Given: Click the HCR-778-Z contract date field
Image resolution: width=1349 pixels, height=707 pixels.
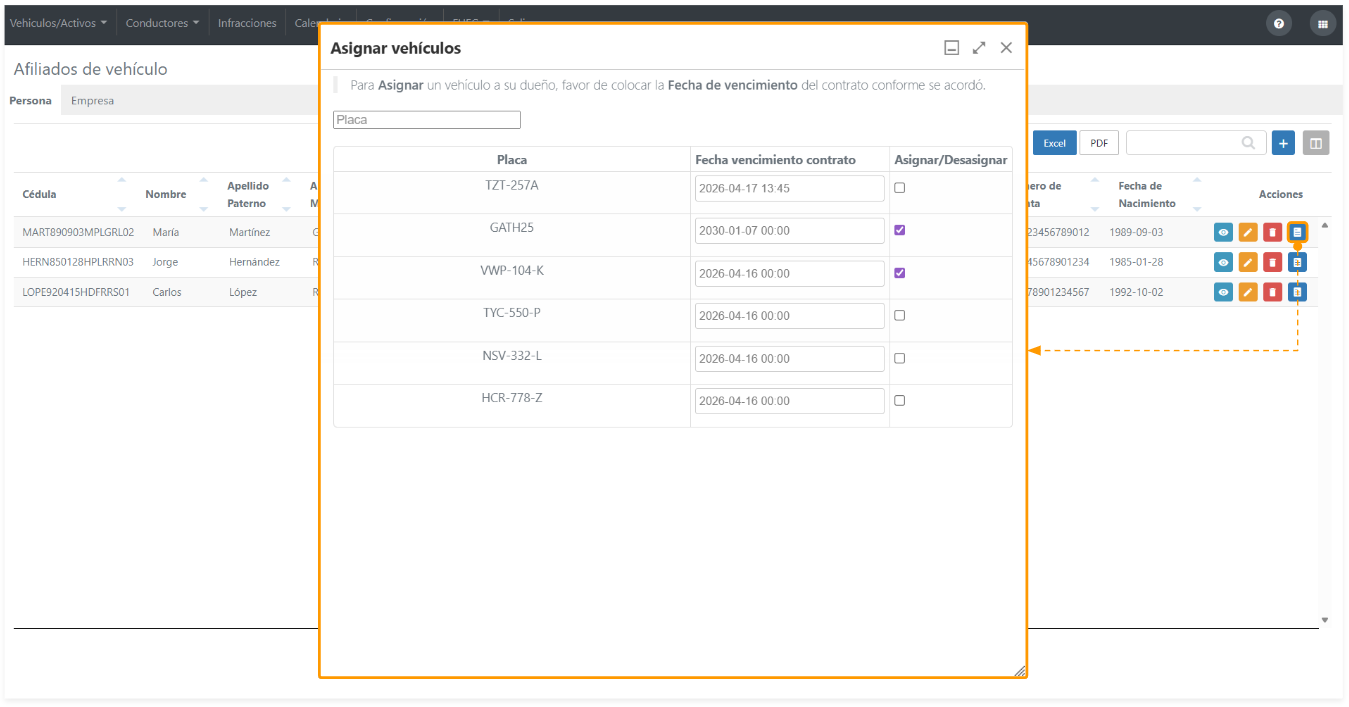Looking at the screenshot, I should click(790, 401).
